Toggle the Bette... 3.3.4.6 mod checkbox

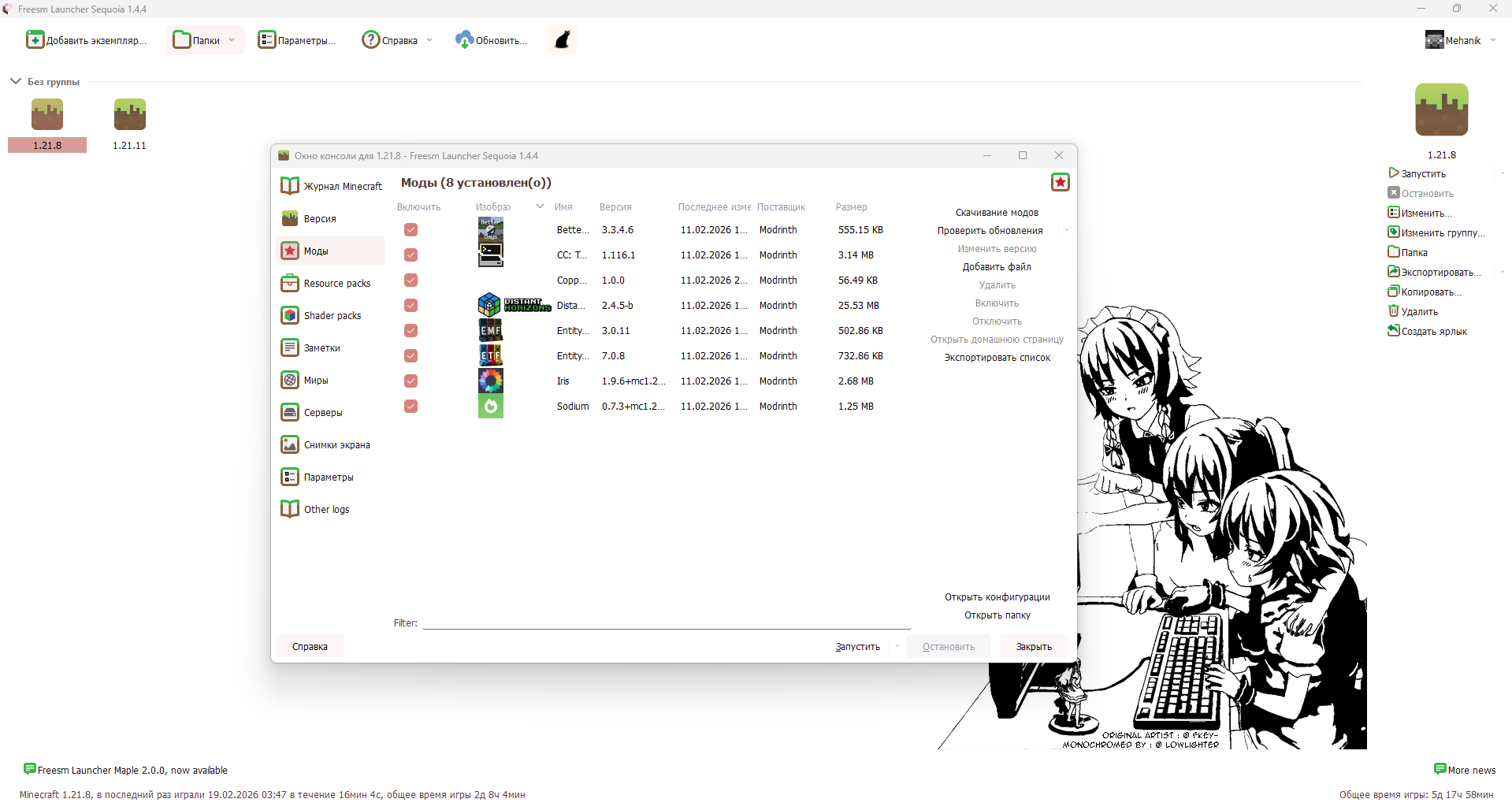tap(411, 229)
